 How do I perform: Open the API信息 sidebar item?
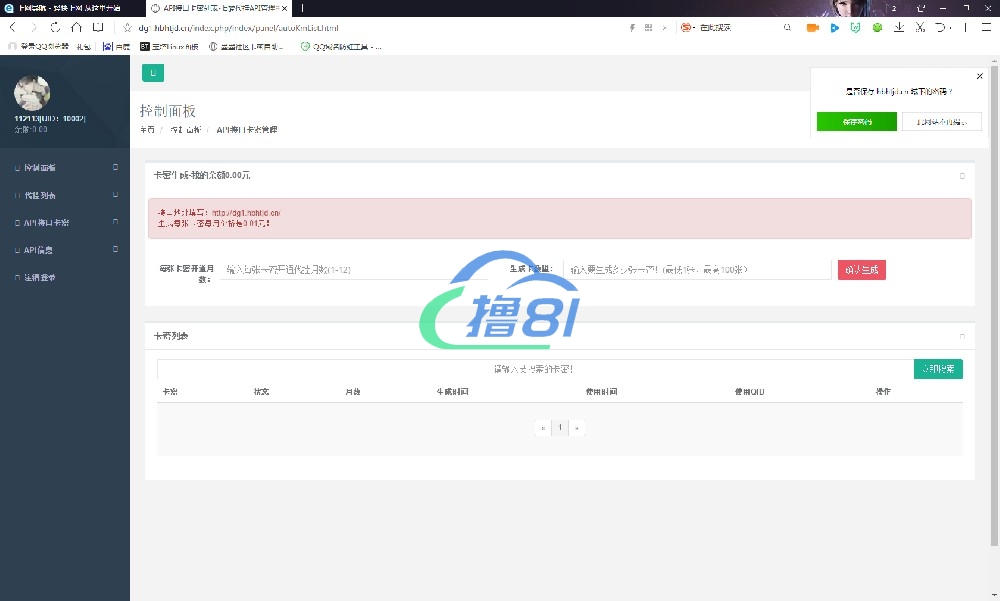[64, 250]
